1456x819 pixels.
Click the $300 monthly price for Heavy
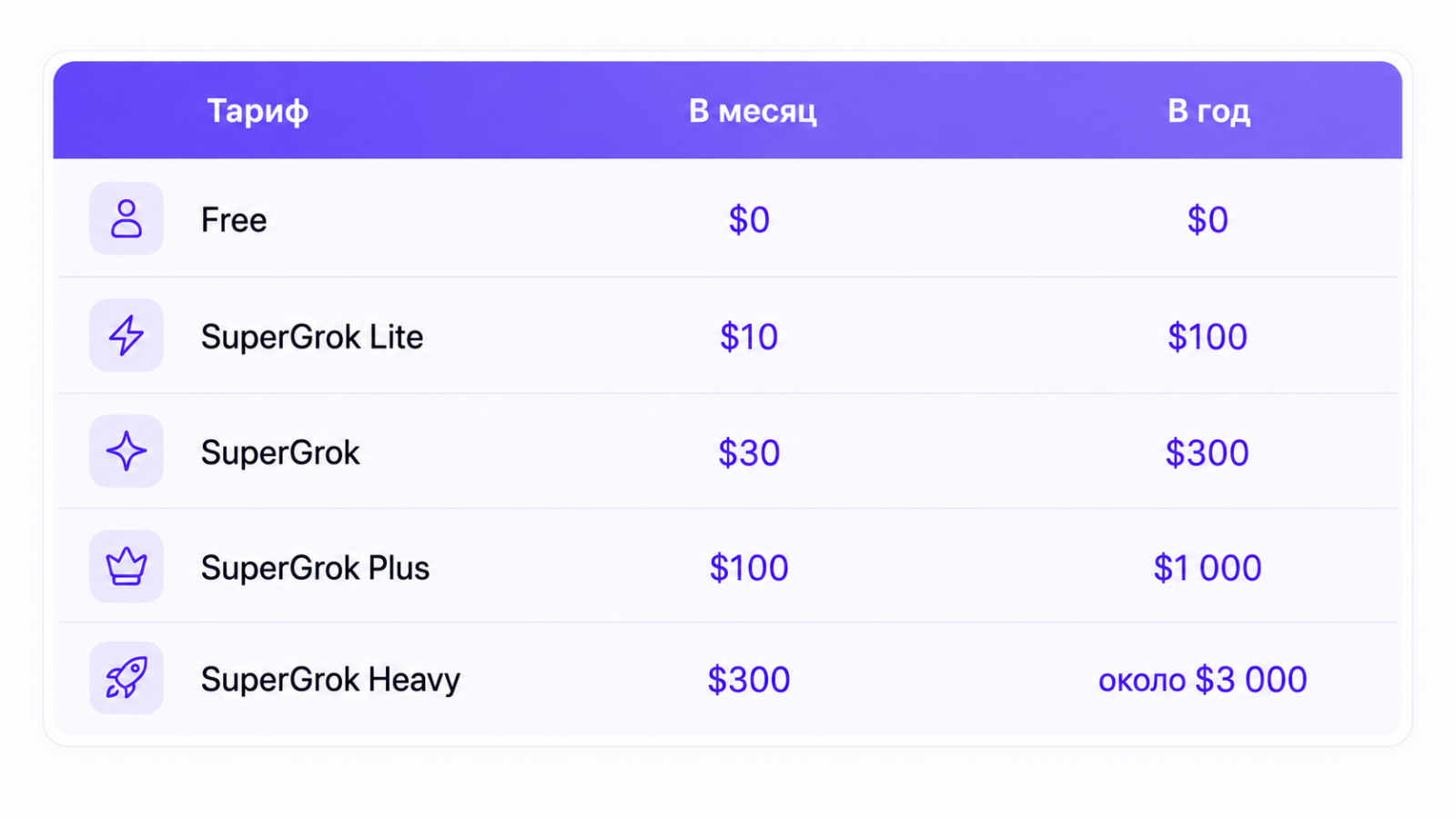click(x=749, y=680)
